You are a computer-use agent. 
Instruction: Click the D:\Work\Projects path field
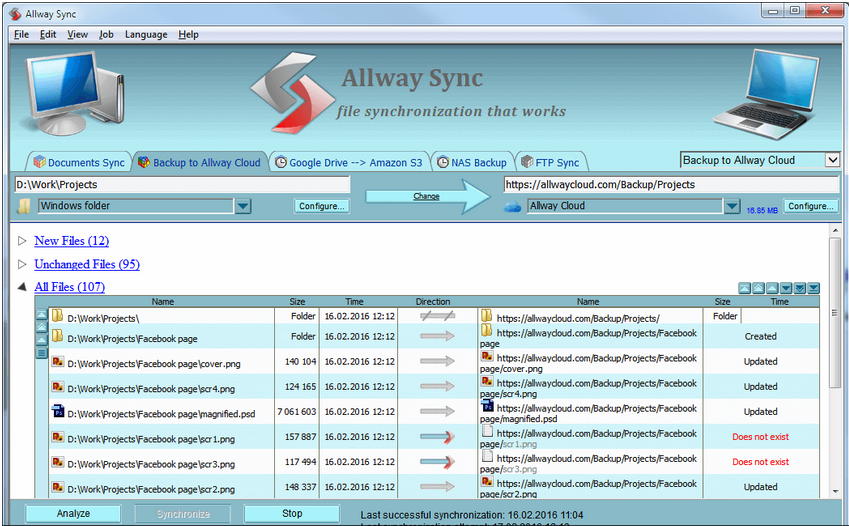[182, 185]
